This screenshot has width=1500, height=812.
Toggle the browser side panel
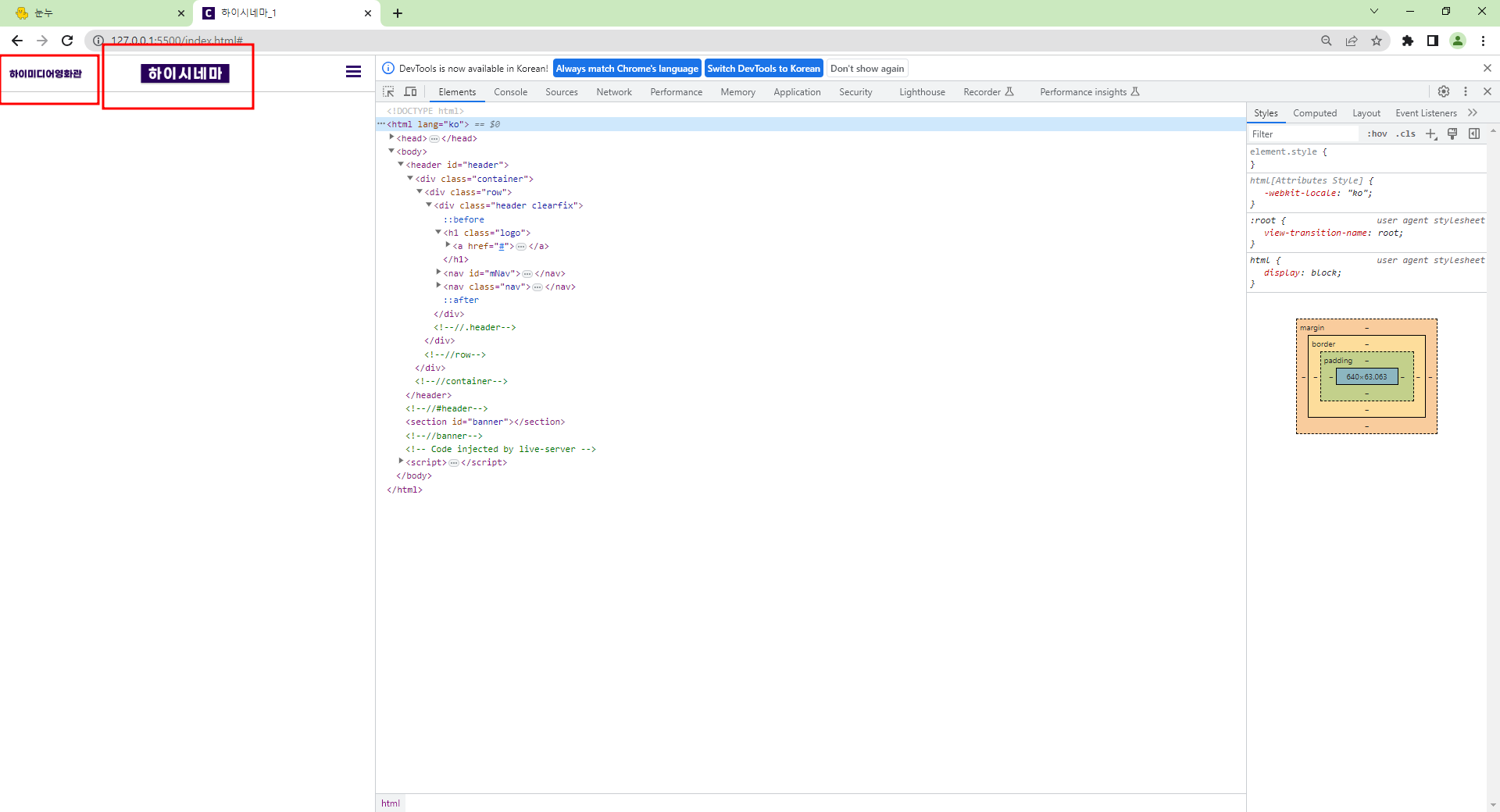tap(1432, 41)
